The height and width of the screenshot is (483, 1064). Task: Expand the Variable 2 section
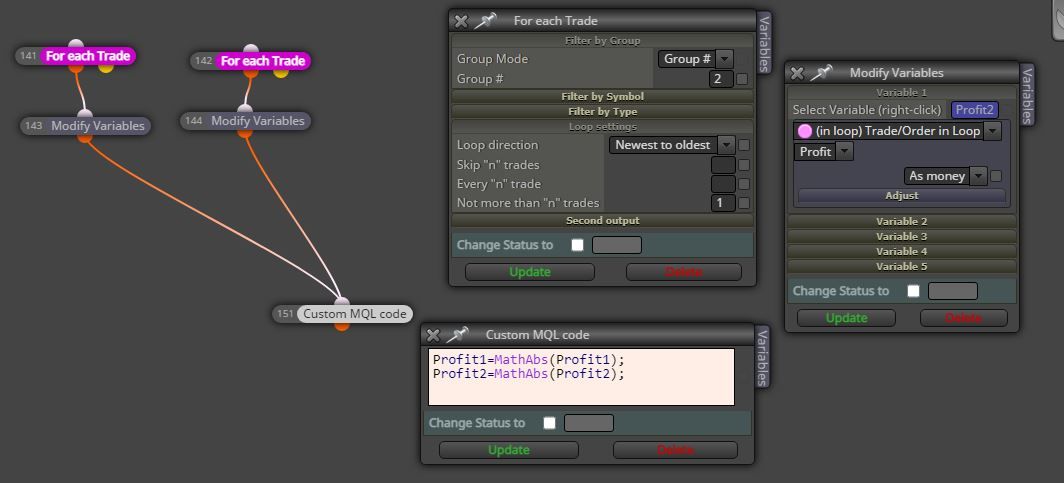click(902, 221)
